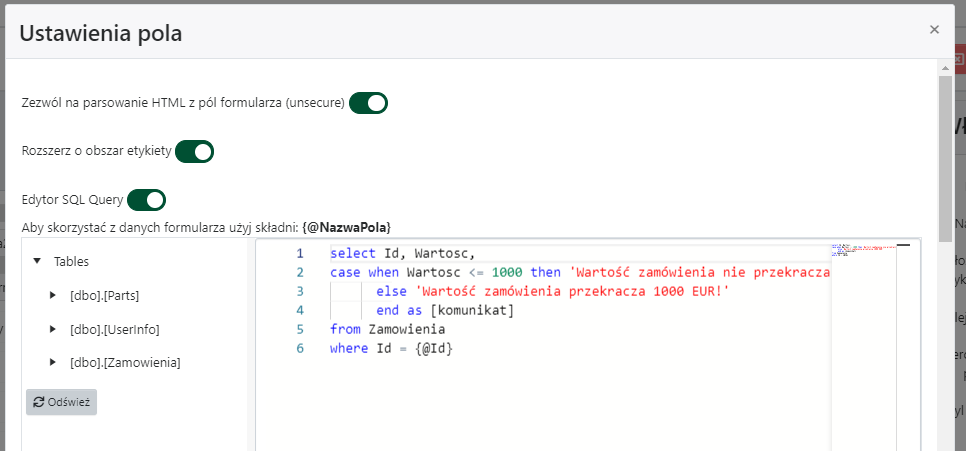Click line number 1 in SQL editor
Viewport: 966px width, 451px height.
coord(299,254)
